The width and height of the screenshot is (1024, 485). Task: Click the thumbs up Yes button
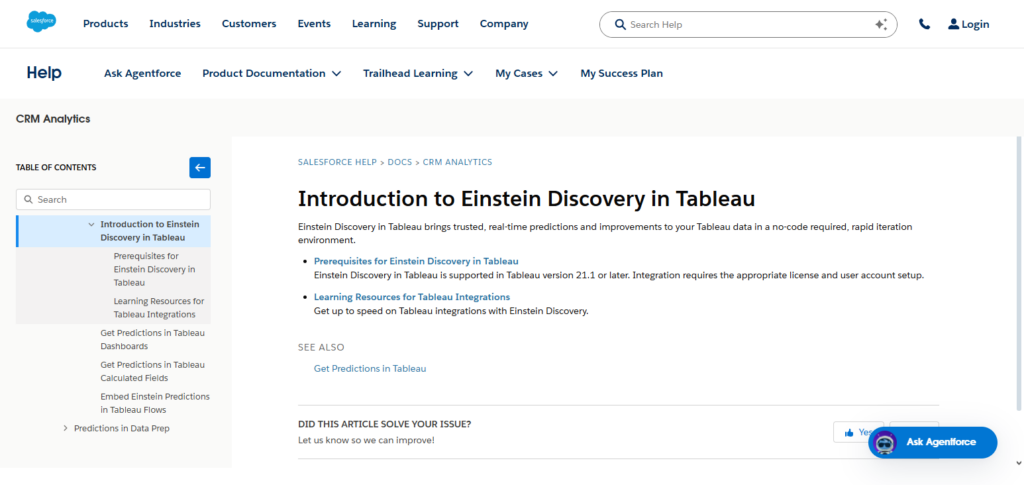(858, 432)
